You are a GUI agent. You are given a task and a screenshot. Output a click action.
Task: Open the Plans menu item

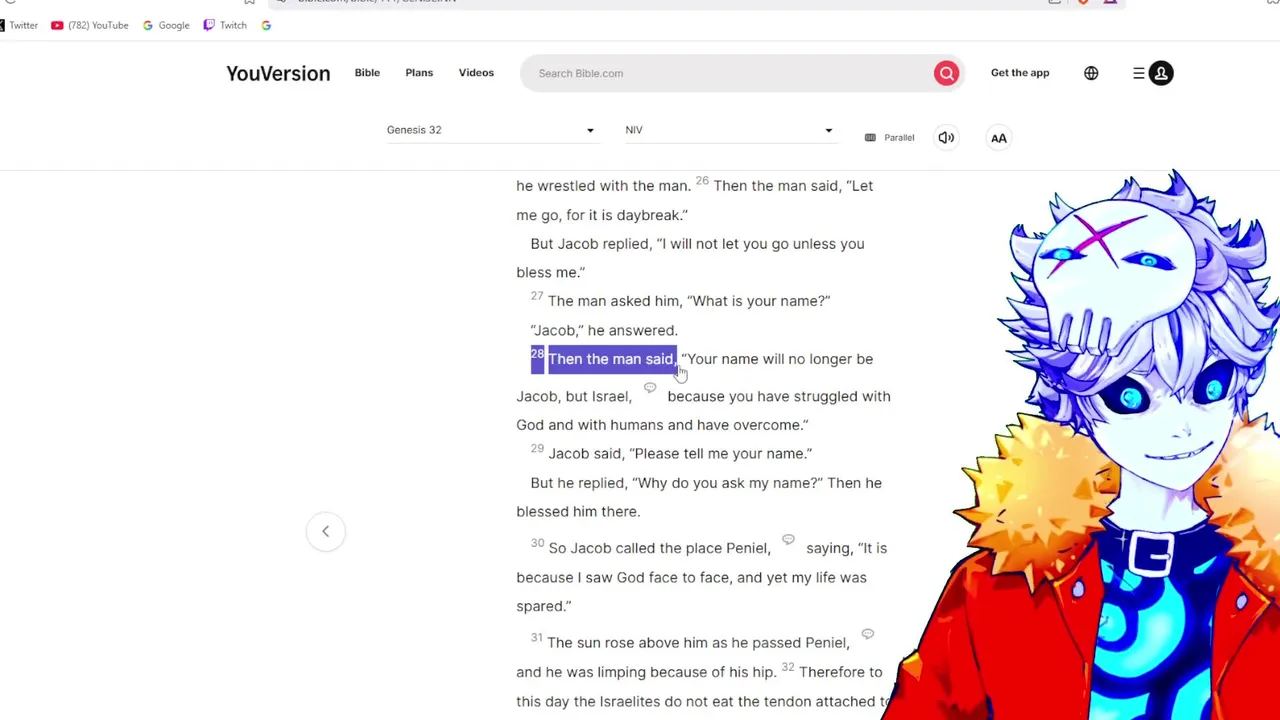click(x=419, y=73)
